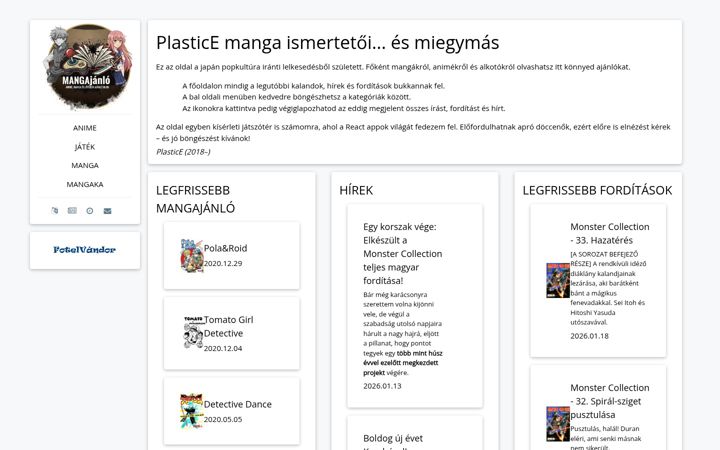The width and height of the screenshot is (720, 450).
Task: Click the 'PlasticE manga ismertetői... és miegymás' title
Action: click(327, 43)
